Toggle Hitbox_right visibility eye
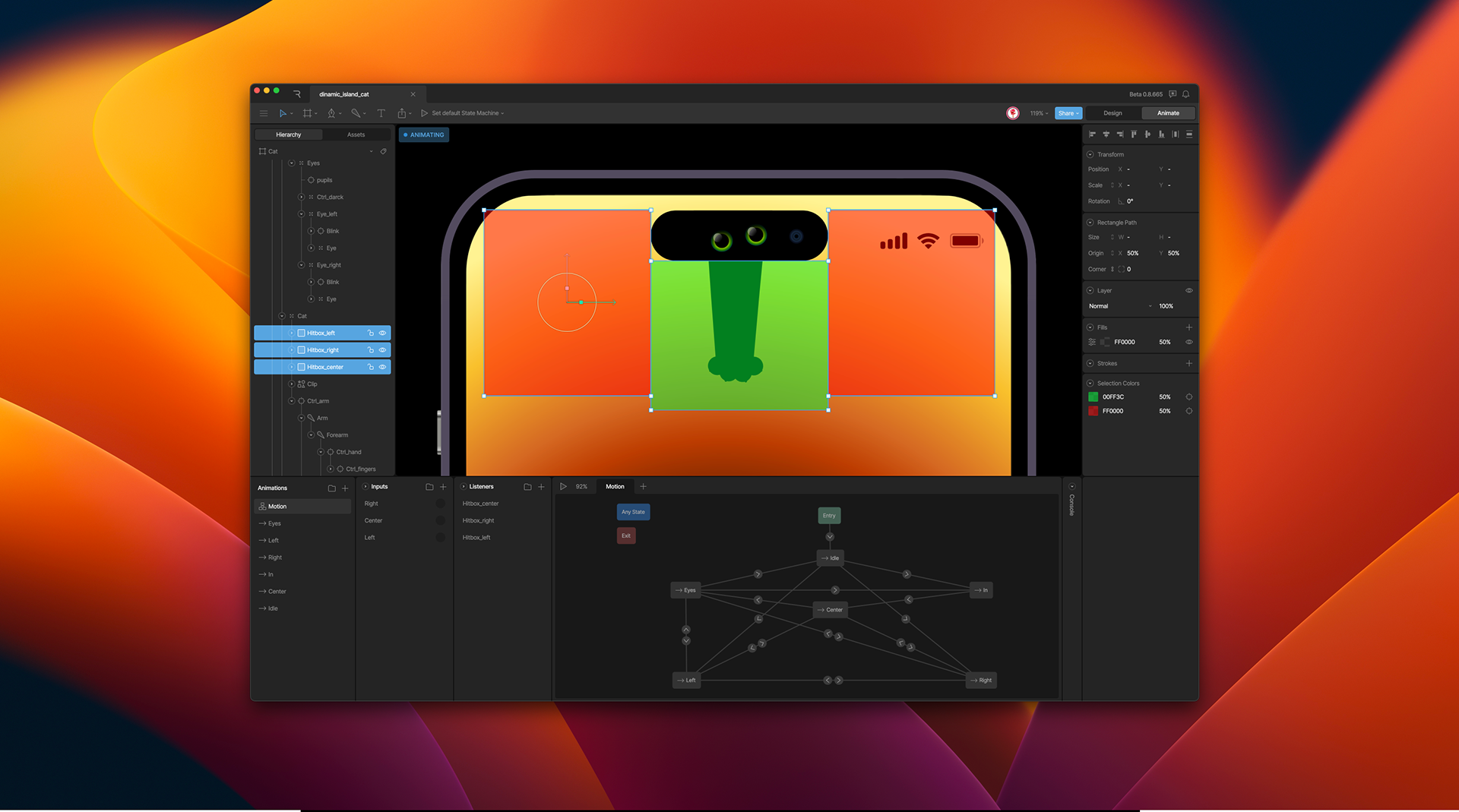1459x812 pixels. 382,350
